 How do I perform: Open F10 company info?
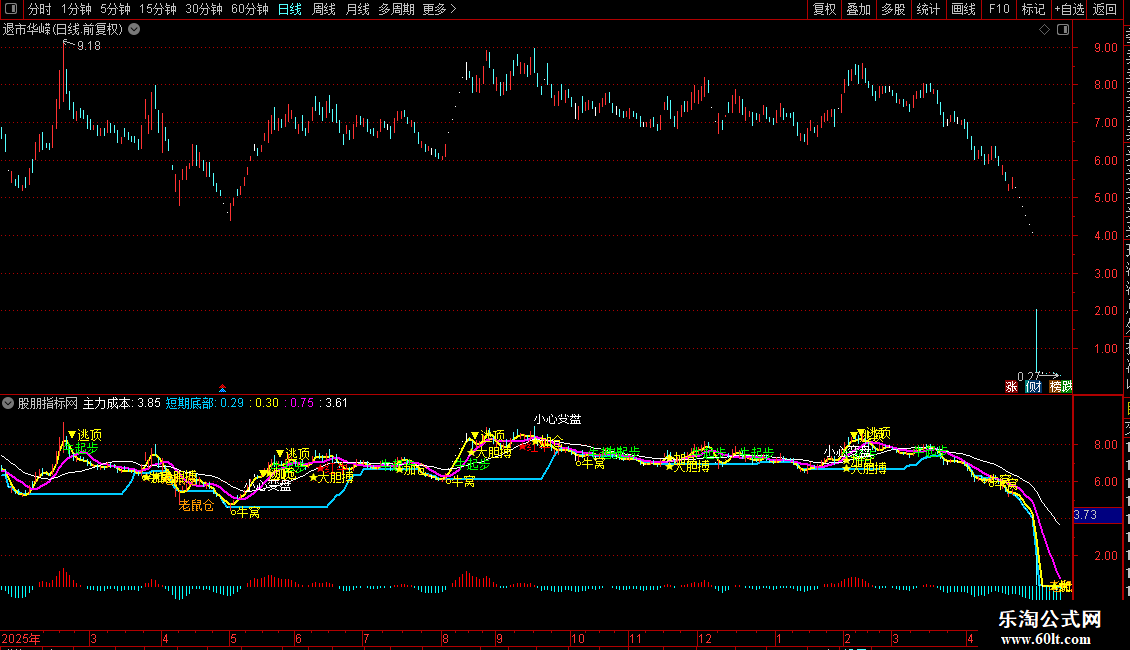[999, 9]
